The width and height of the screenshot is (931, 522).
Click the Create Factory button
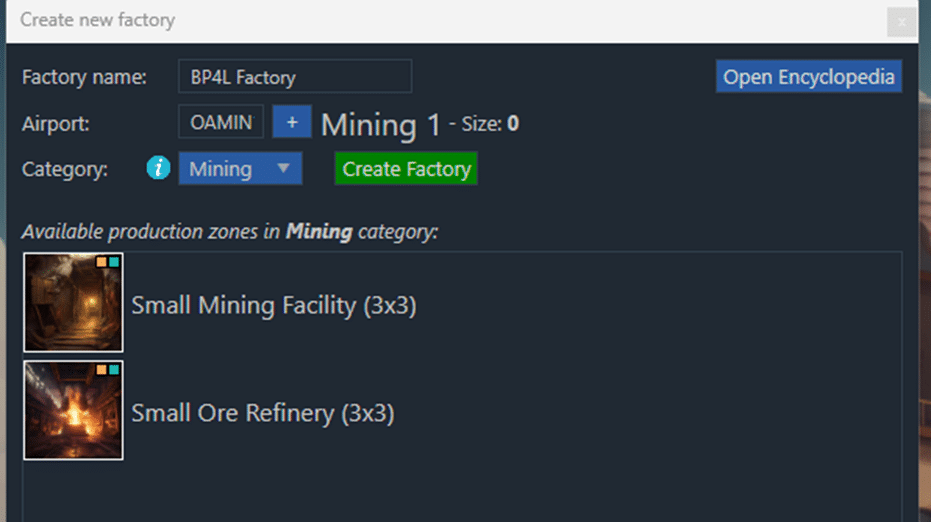click(x=406, y=169)
